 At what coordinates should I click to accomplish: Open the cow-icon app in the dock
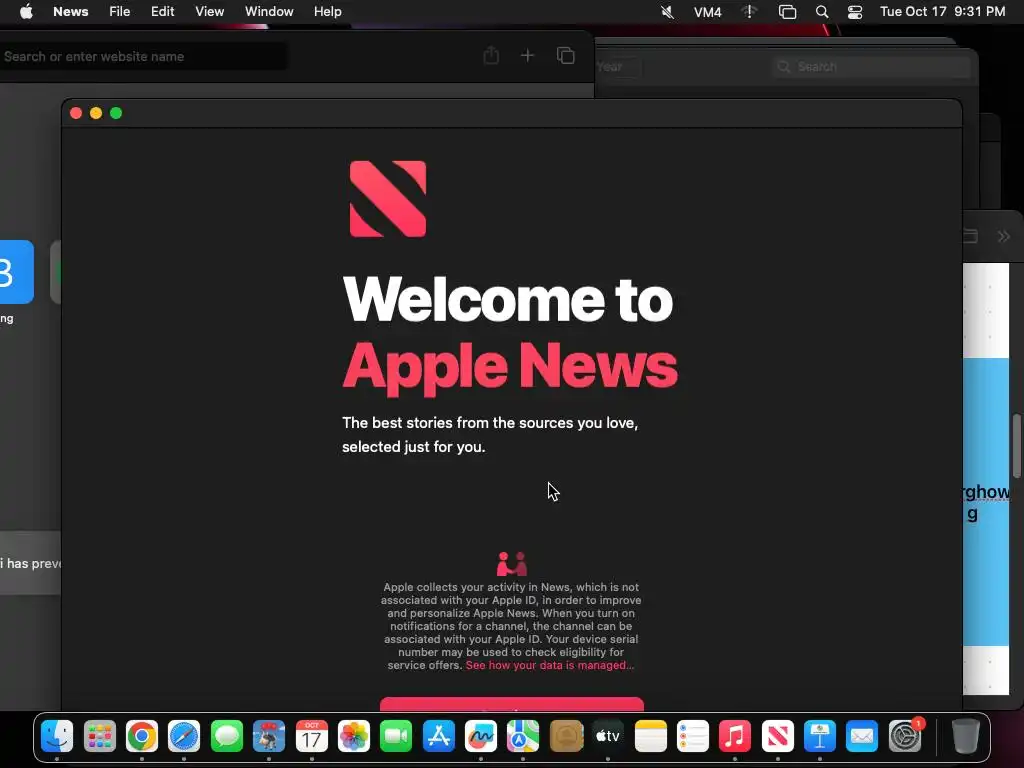pos(269,737)
